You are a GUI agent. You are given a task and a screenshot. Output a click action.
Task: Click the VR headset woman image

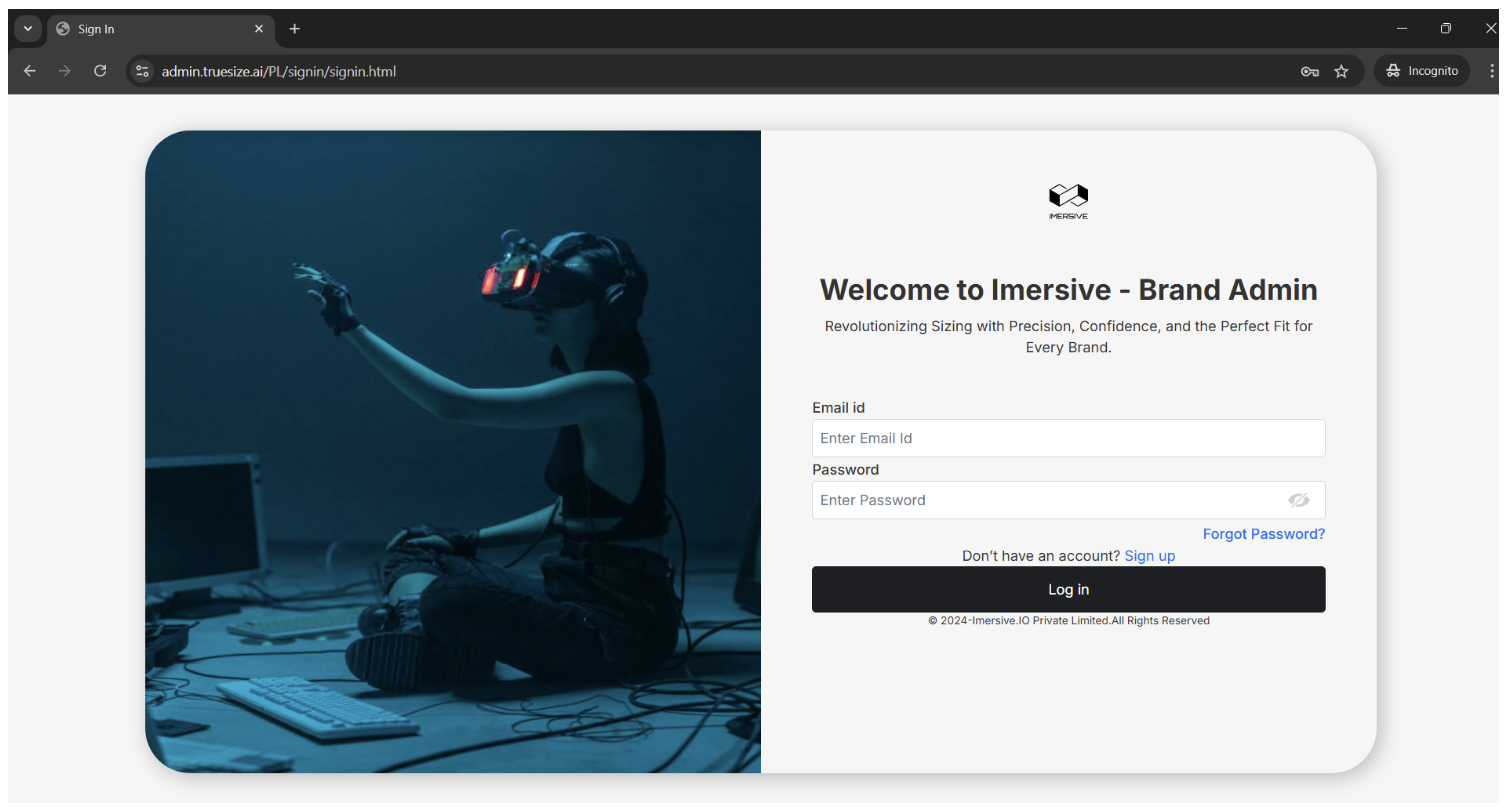(x=453, y=451)
